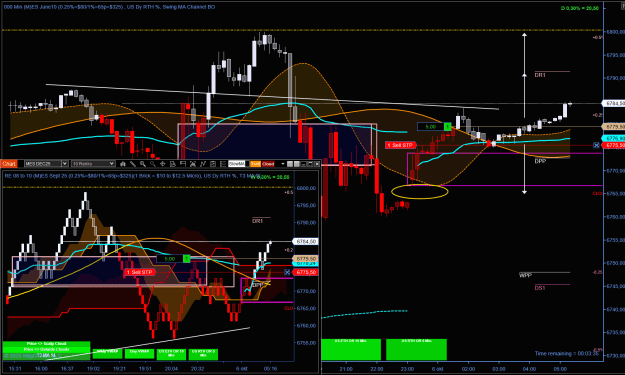Screen dimensions: 625x375
Task: Click the toolbar icon right of crosshair cursor
Action: click(x=173, y=164)
